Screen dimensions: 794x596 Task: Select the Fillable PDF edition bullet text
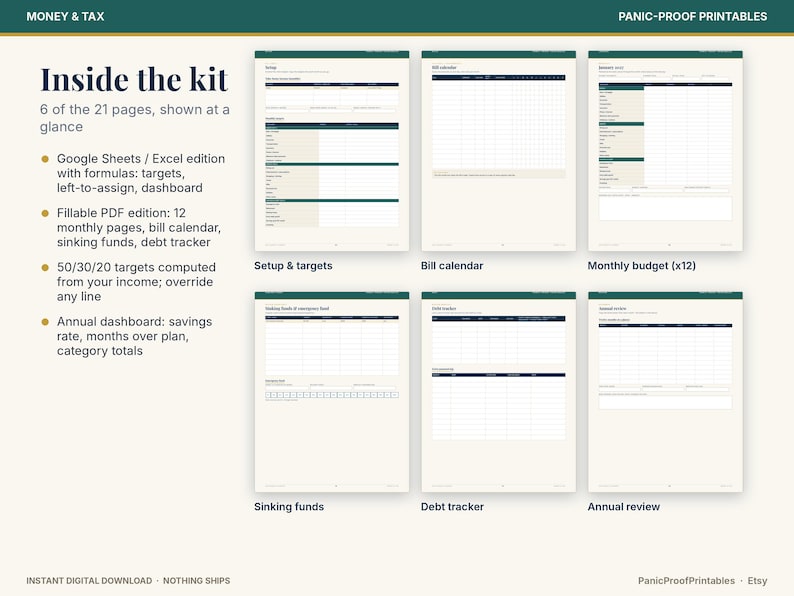coord(139,227)
